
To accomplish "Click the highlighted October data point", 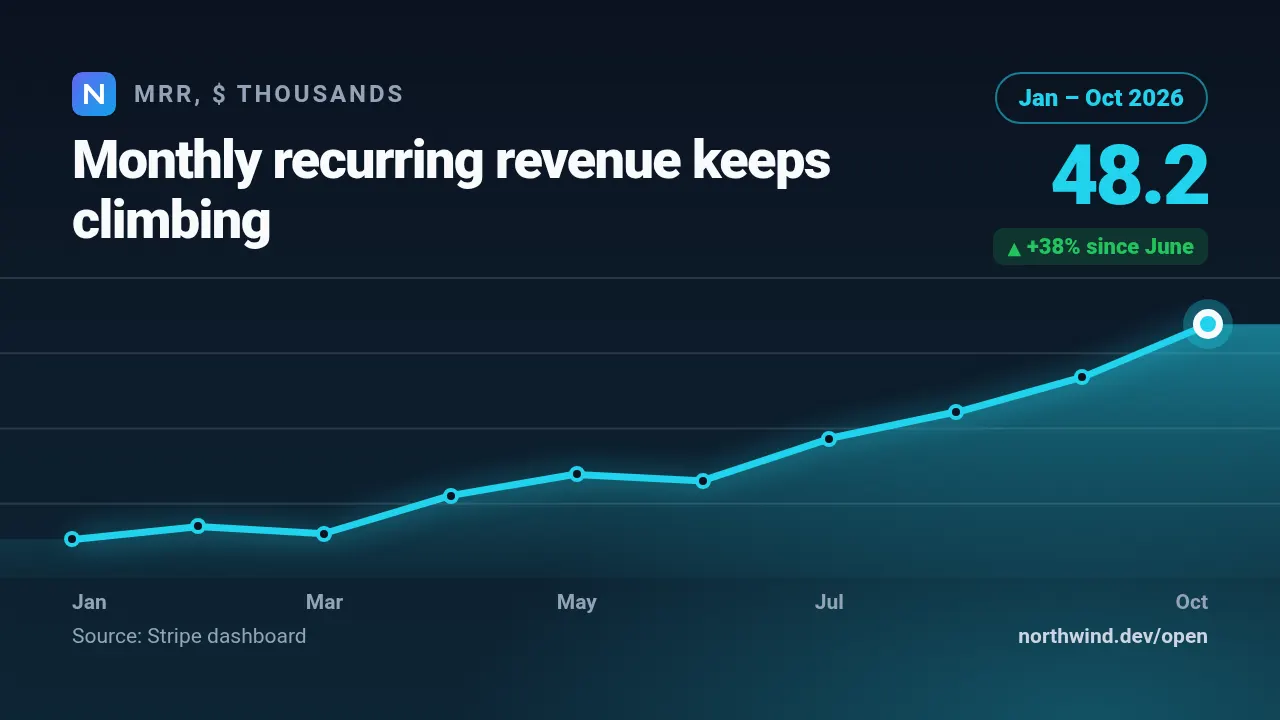I will click(x=1208, y=324).
